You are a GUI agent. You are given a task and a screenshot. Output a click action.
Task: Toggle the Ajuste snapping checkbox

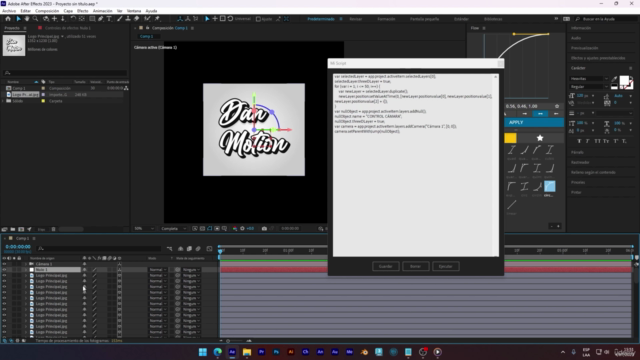tap(258, 19)
